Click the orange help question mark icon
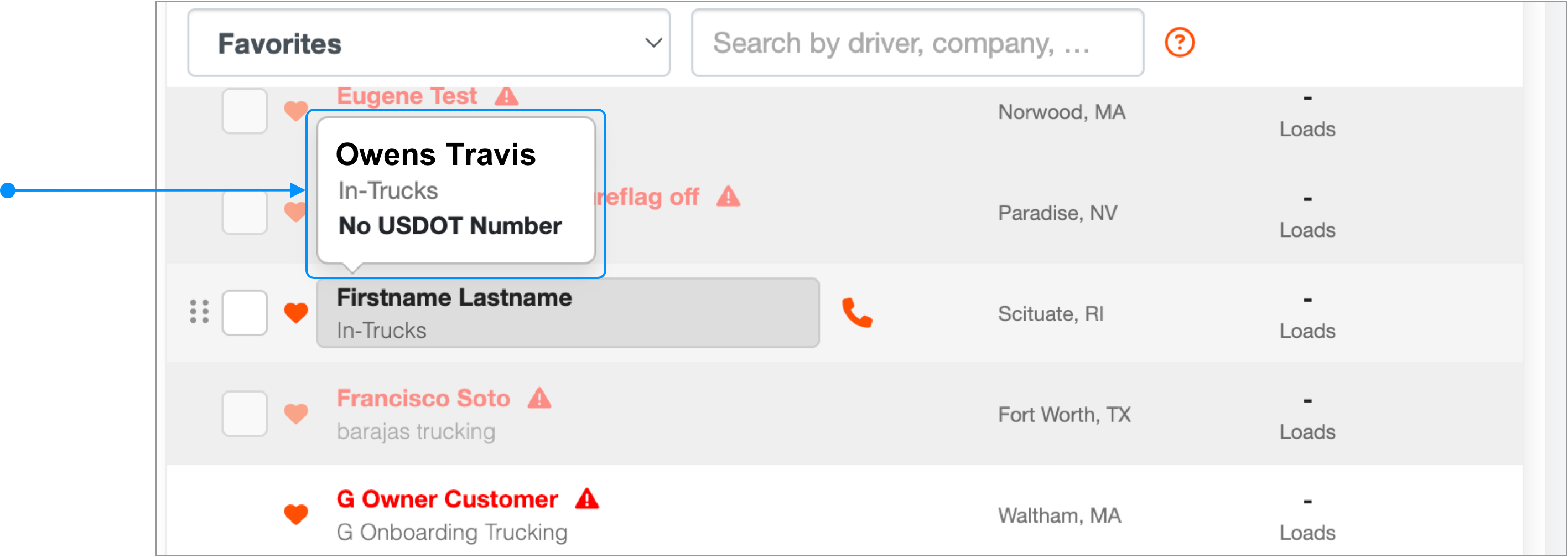The image size is (1568, 557). (x=1179, y=43)
